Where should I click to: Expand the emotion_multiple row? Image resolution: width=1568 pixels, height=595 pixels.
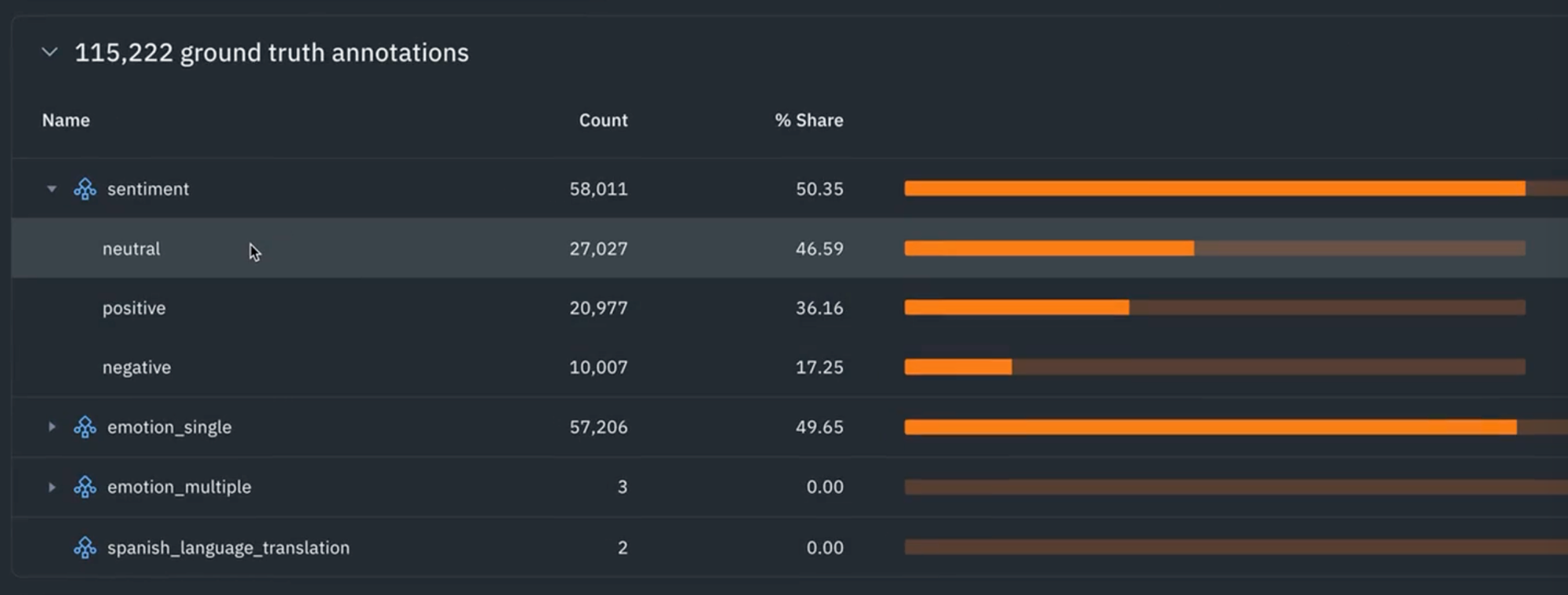52,487
